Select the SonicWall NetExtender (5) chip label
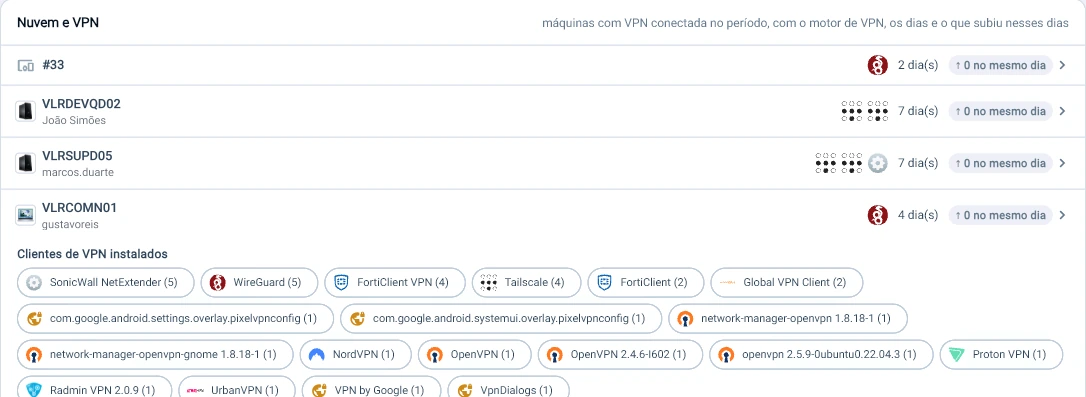 click(x=114, y=283)
